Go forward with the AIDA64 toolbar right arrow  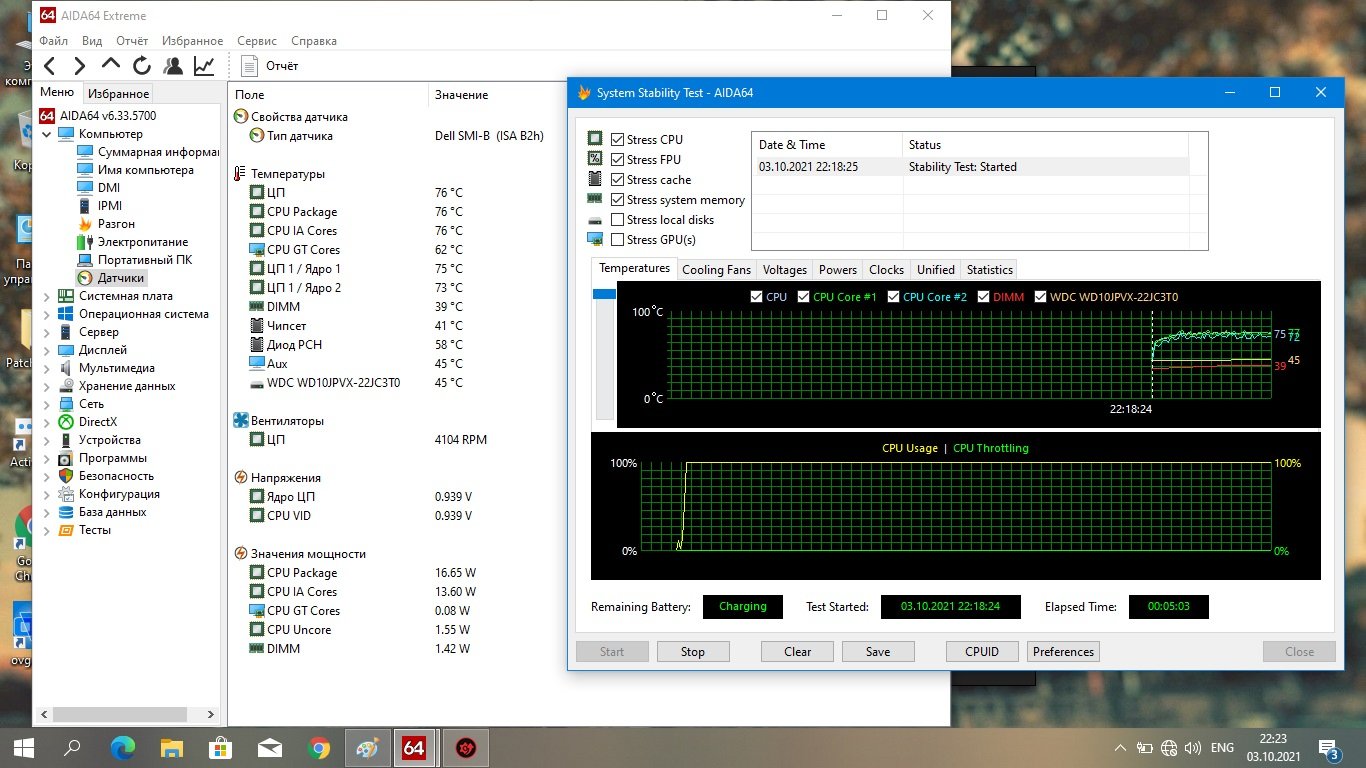[80, 66]
